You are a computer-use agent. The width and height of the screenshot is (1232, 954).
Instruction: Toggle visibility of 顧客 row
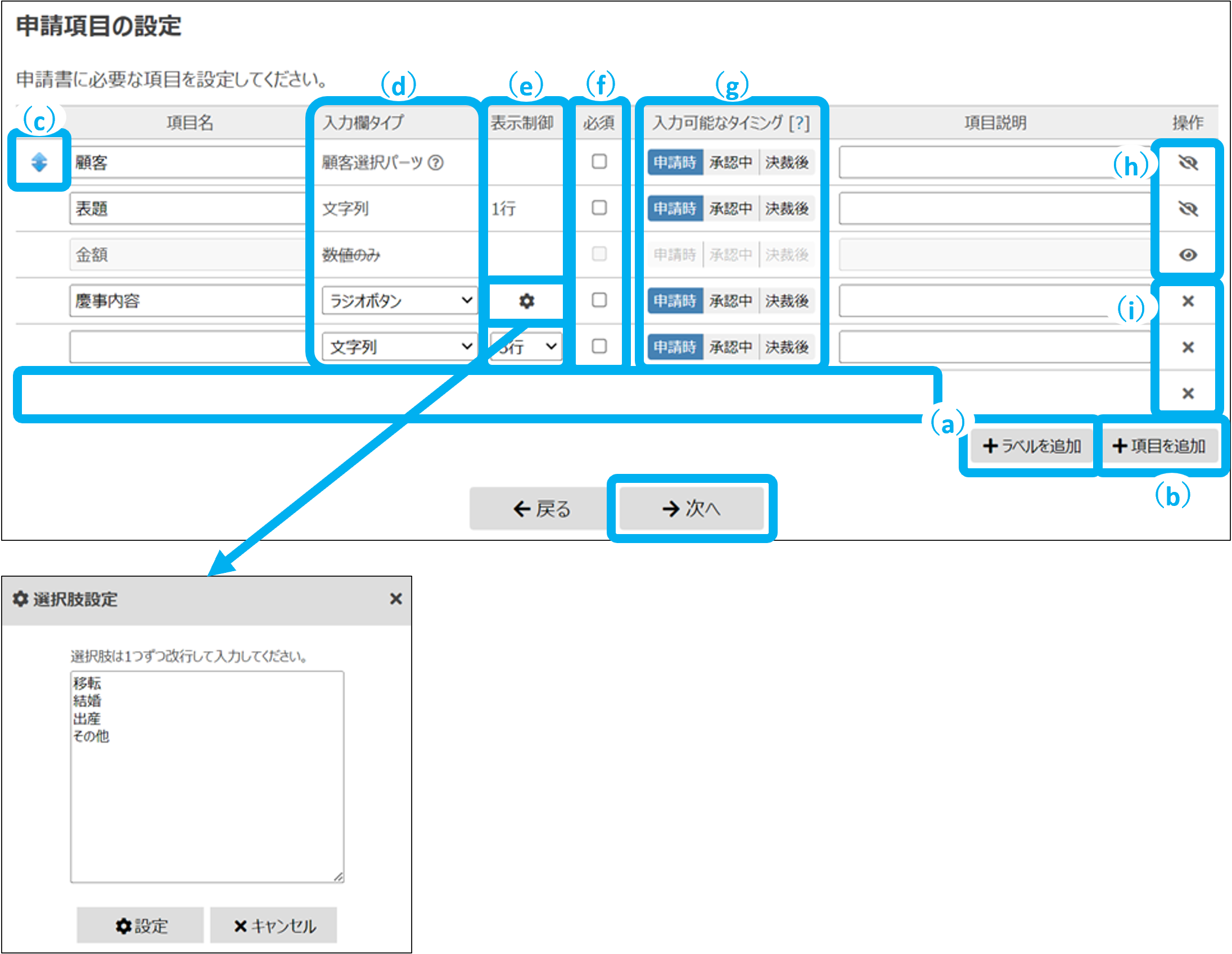coord(1188,162)
